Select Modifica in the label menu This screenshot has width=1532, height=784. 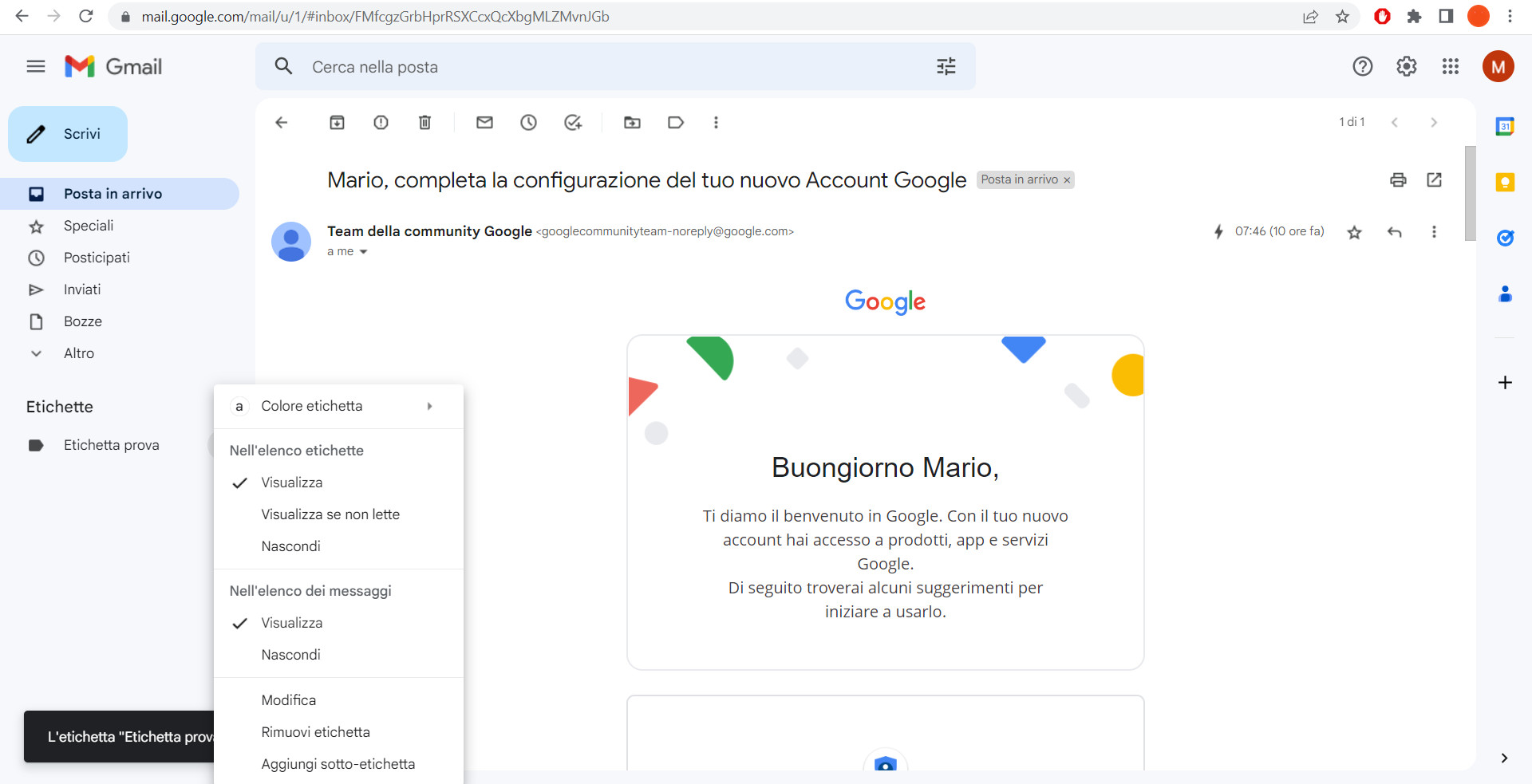288,699
